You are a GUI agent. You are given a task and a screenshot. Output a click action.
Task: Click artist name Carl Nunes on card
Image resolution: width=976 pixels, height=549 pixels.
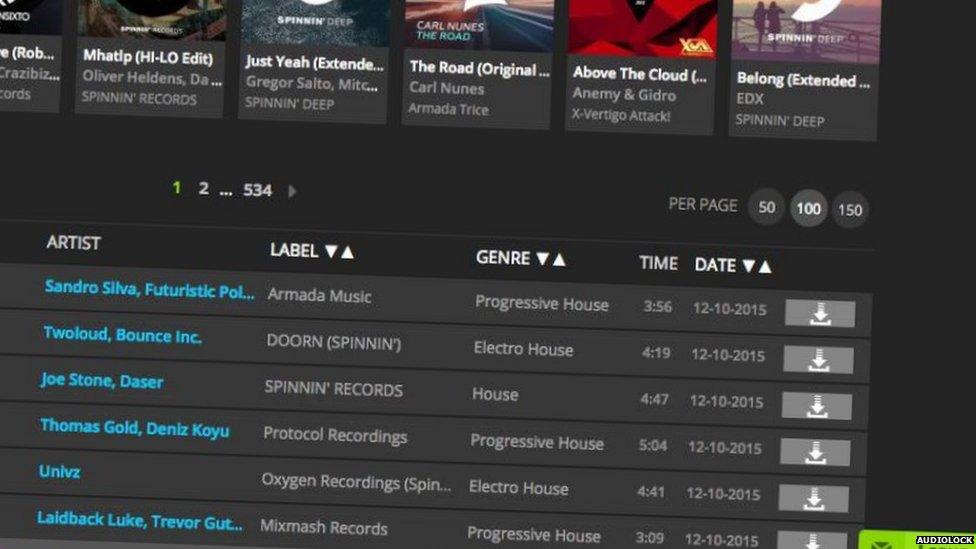446,88
